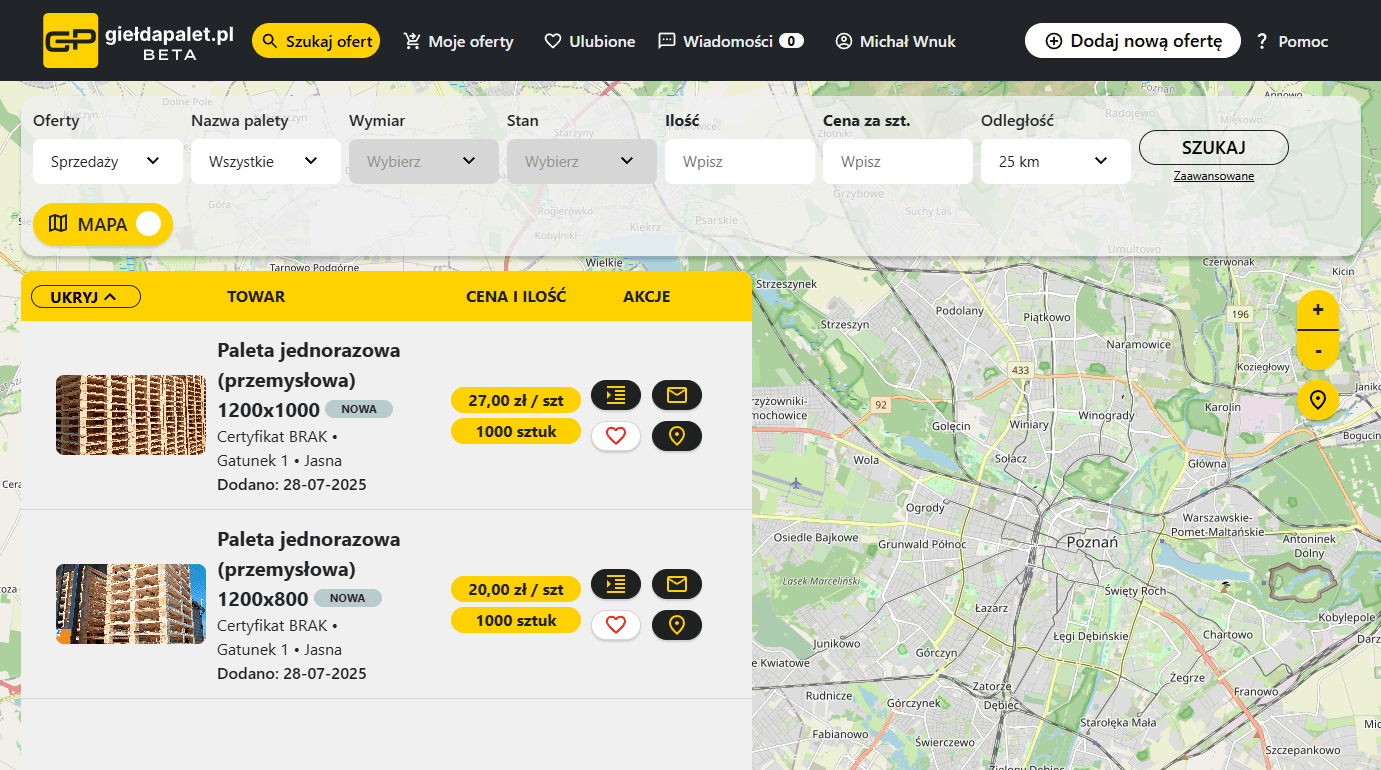
Task: Click 1000 sztuk on the 1200x800 offer
Action: 516,620
